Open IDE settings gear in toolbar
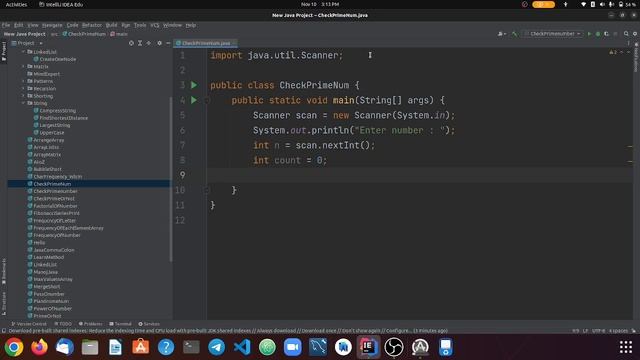 point(635,34)
